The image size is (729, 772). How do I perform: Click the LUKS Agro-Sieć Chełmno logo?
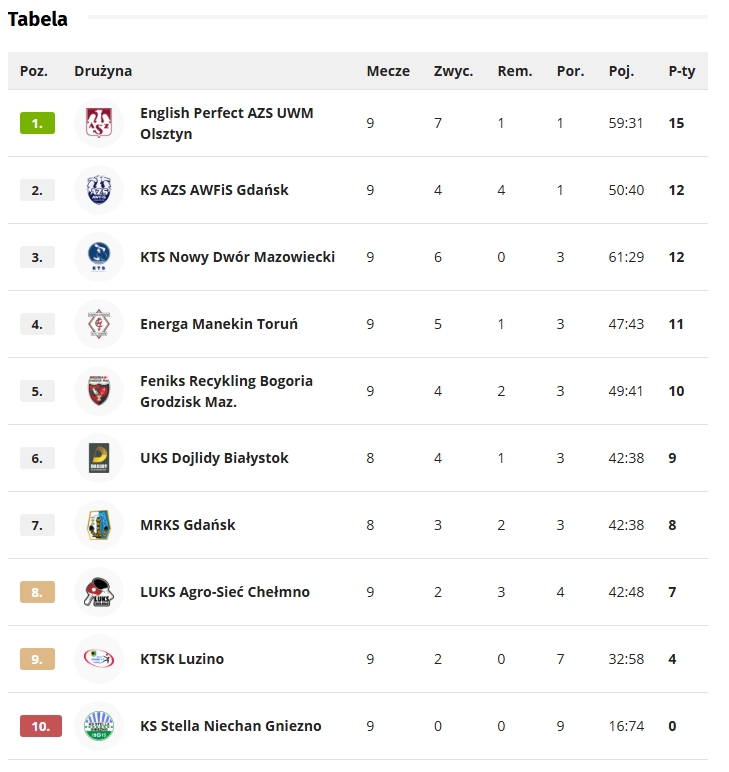(98, 592)
